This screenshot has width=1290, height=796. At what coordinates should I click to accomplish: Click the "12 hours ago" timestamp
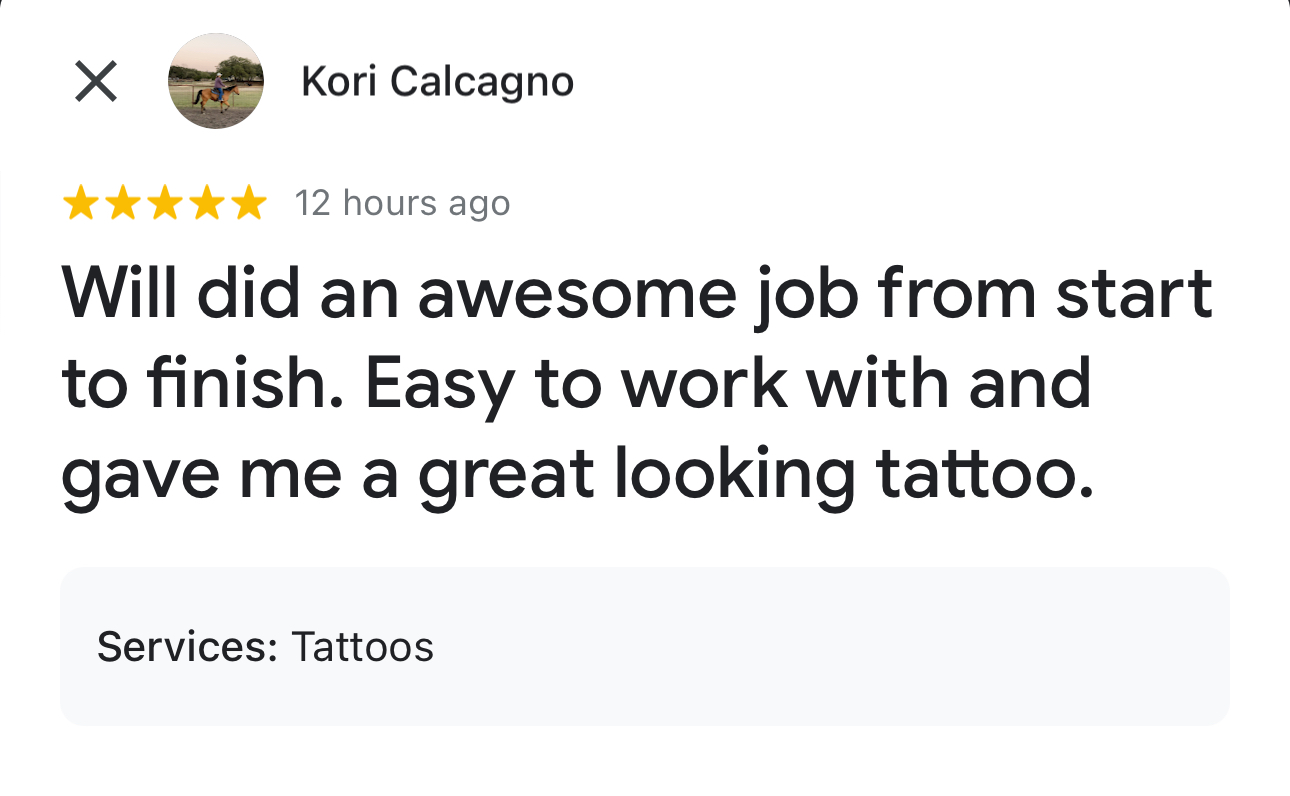(x=402, y=204)
